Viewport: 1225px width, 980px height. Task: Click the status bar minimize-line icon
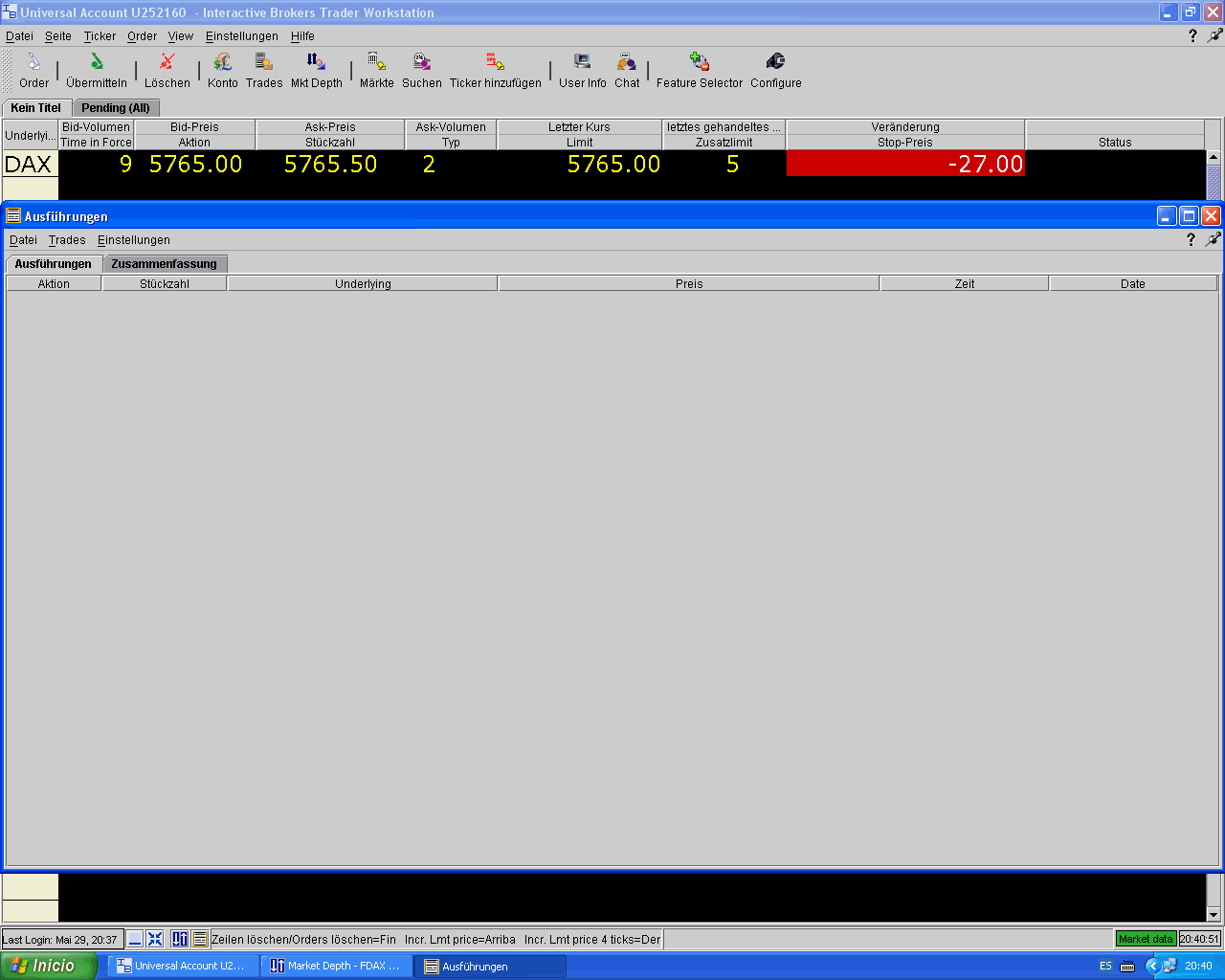135,939
